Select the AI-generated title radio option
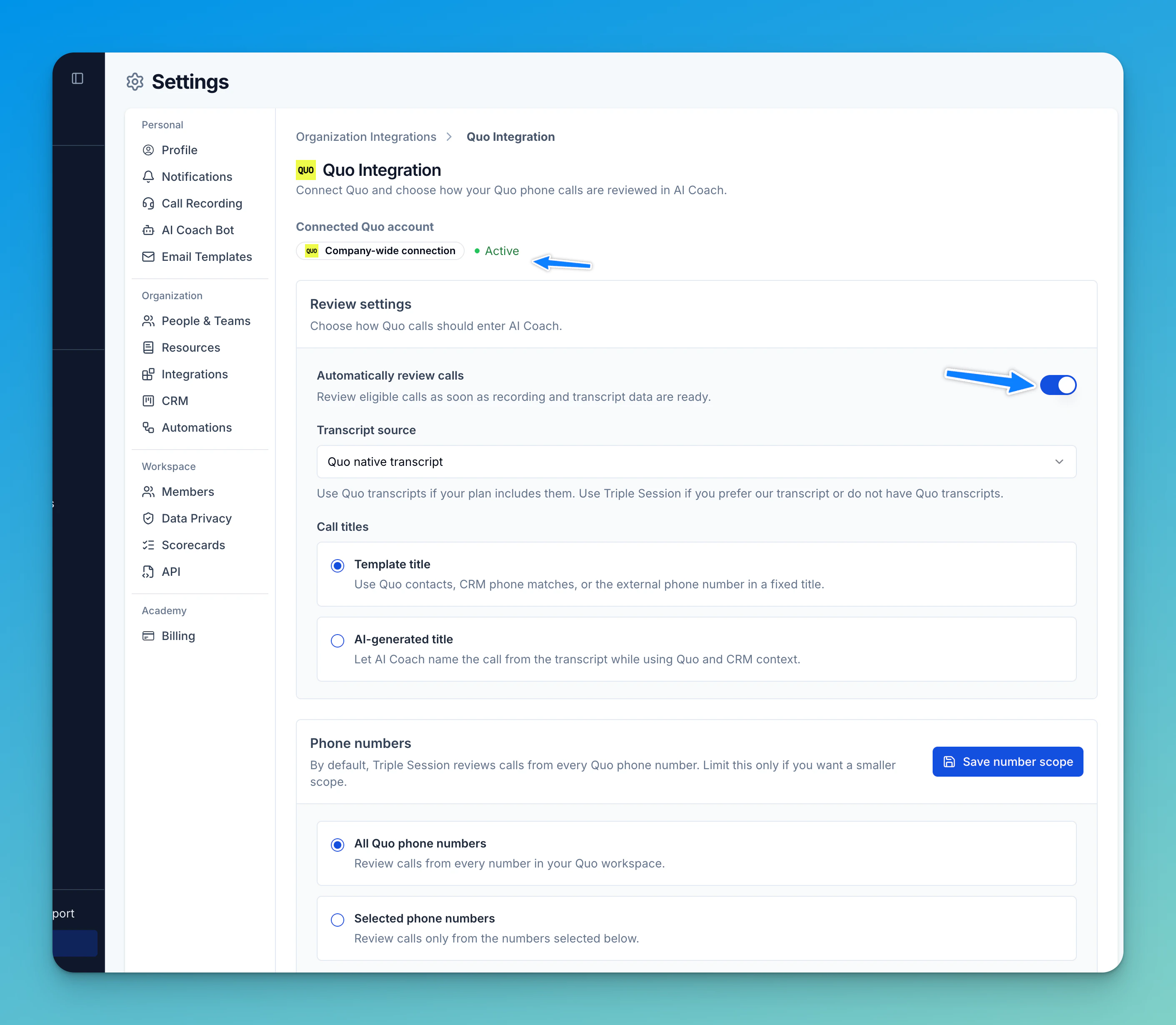 click(x=338, y=641)
